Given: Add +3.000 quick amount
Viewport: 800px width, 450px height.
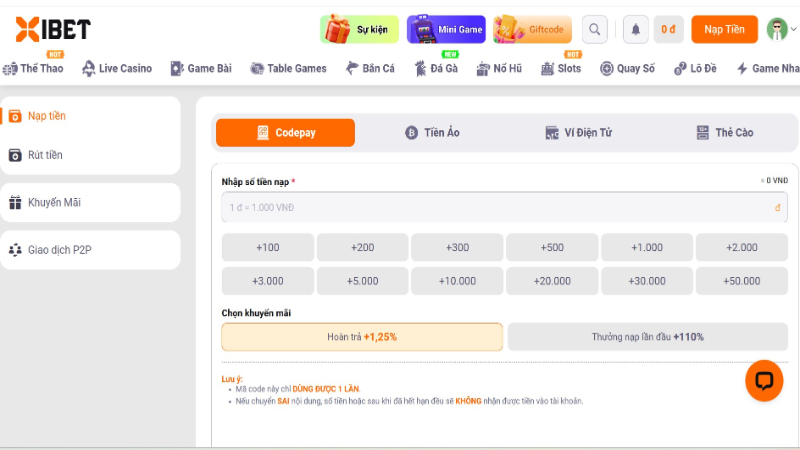Looking at the screenshot, I should 268,281.
